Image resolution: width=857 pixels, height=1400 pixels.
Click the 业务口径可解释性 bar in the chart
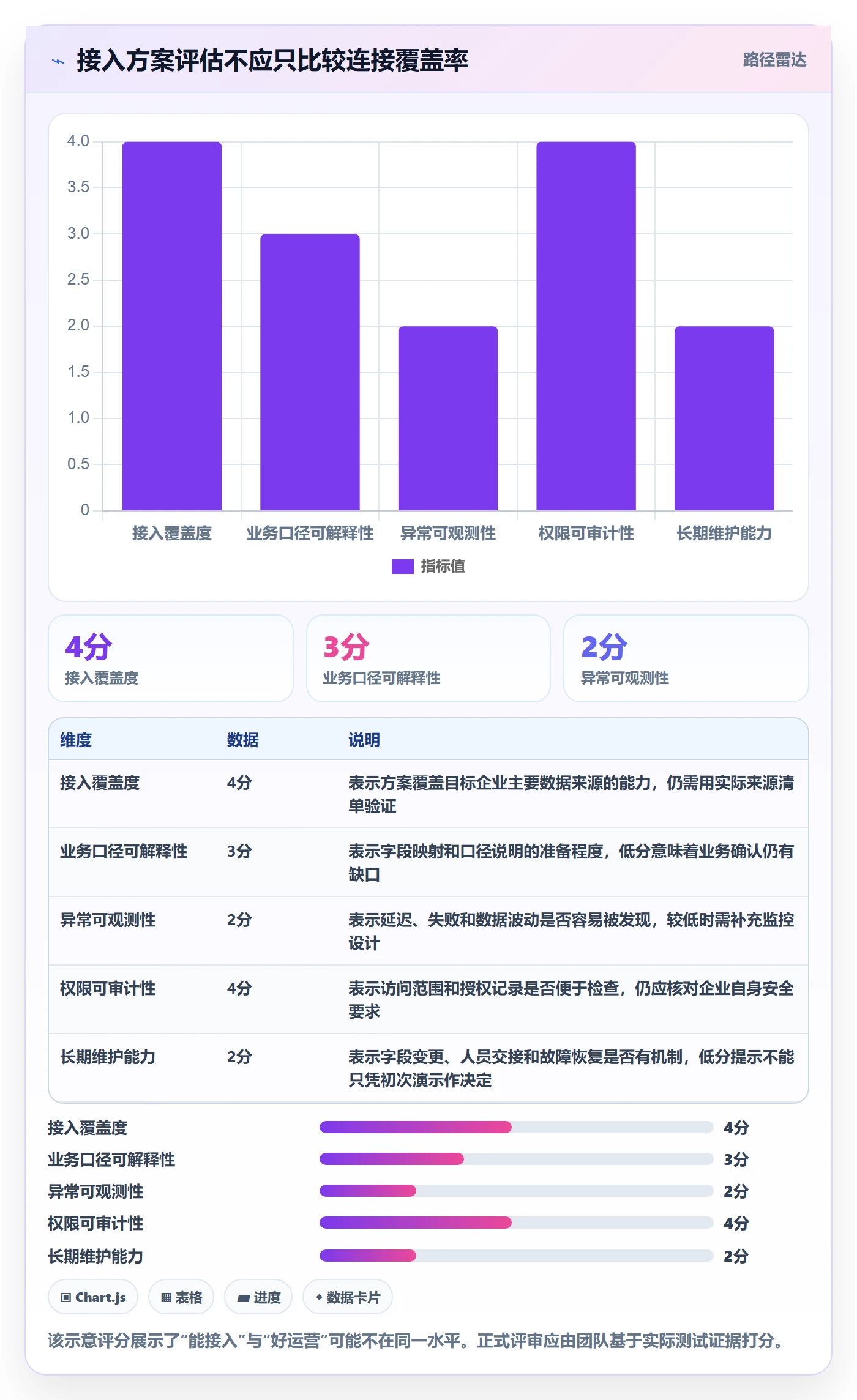point(310,372)
